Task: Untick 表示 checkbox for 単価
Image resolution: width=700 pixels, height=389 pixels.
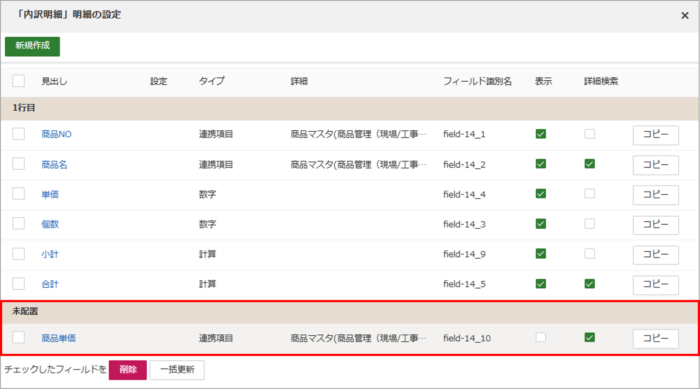Action: (541, 193)
